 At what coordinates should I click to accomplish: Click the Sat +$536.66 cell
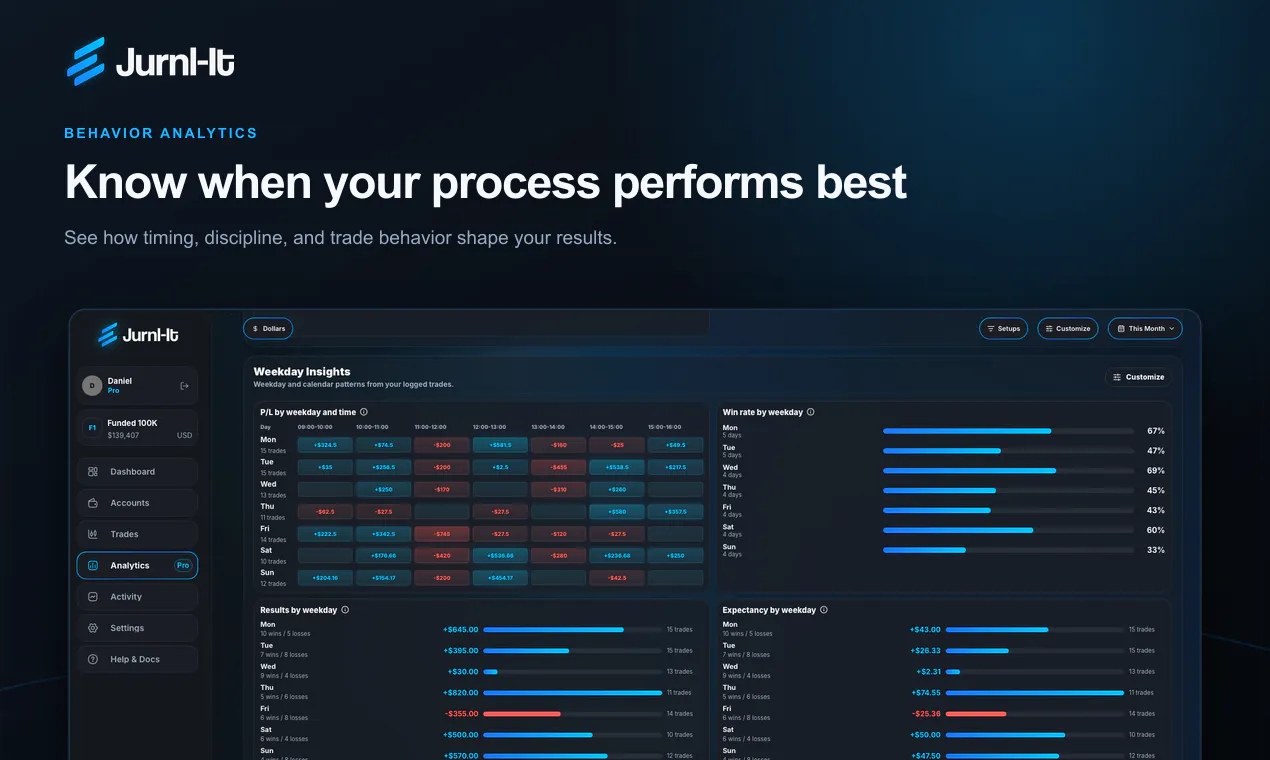point(500,556)
